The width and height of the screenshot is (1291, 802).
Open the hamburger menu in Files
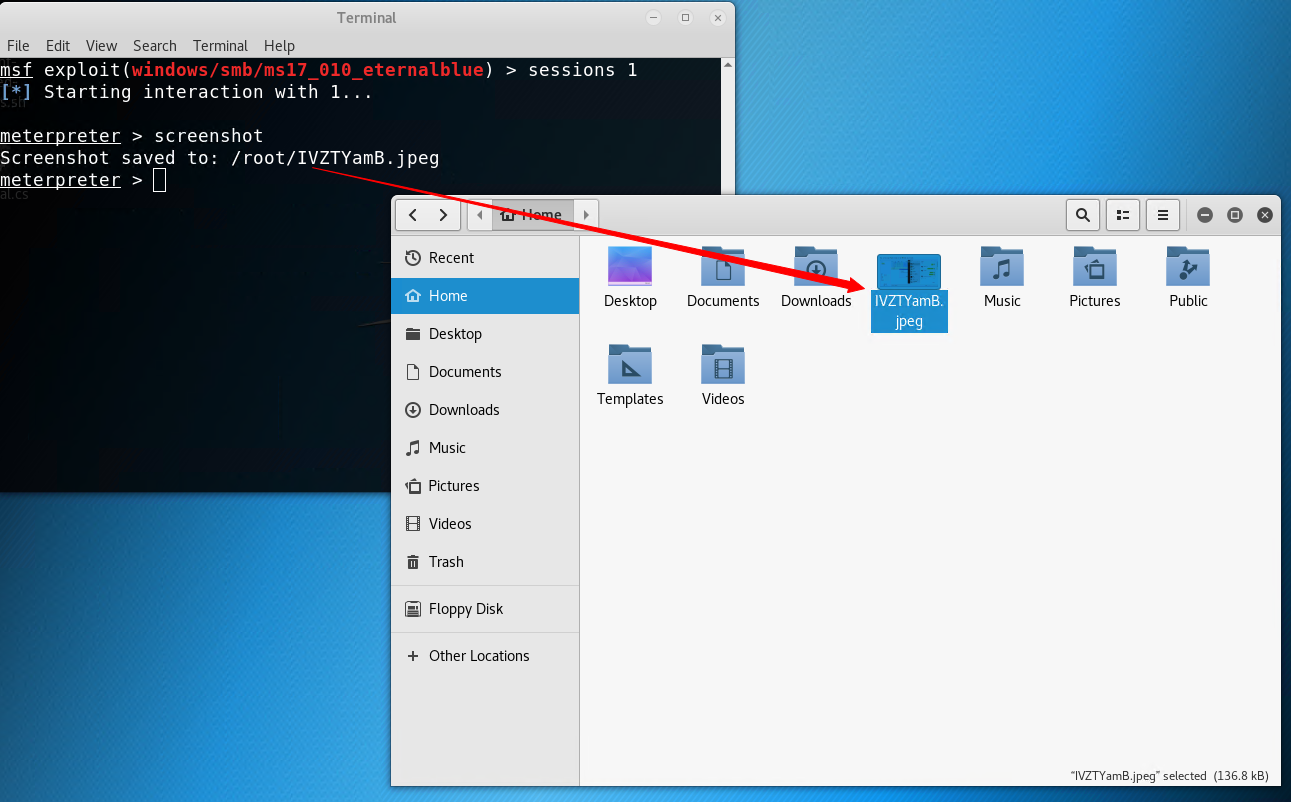[1163, 215]
